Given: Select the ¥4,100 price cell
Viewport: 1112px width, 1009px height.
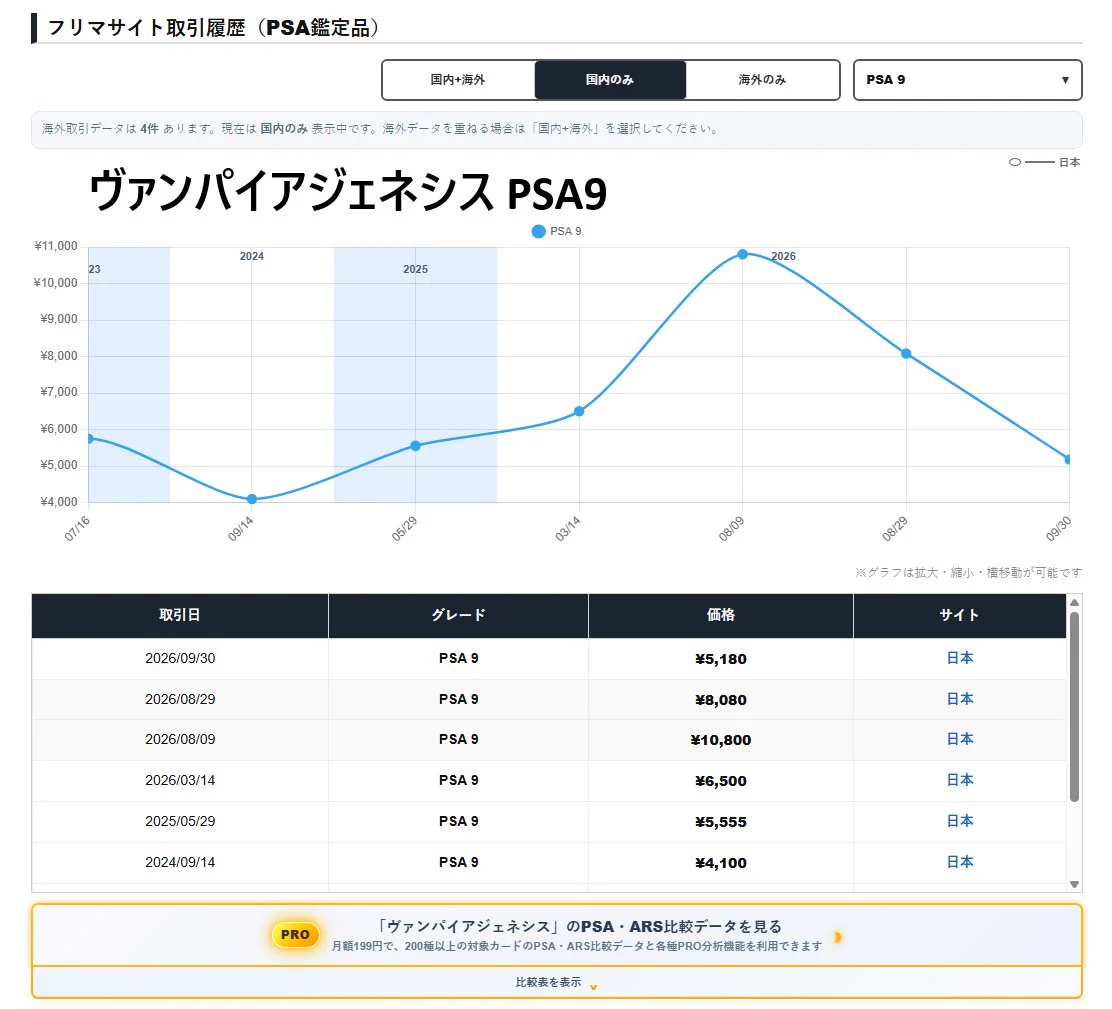Looking at the screenshot, I should (x=721, y=863).
